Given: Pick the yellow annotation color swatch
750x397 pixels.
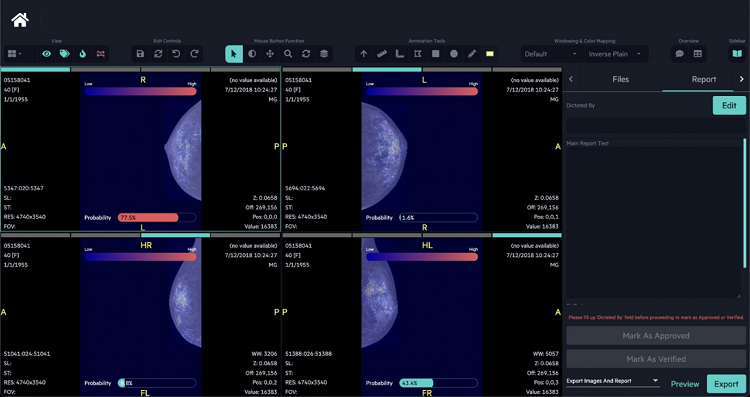Looking at the screenshot, I should pyautogui.click(x=490, y=54).
